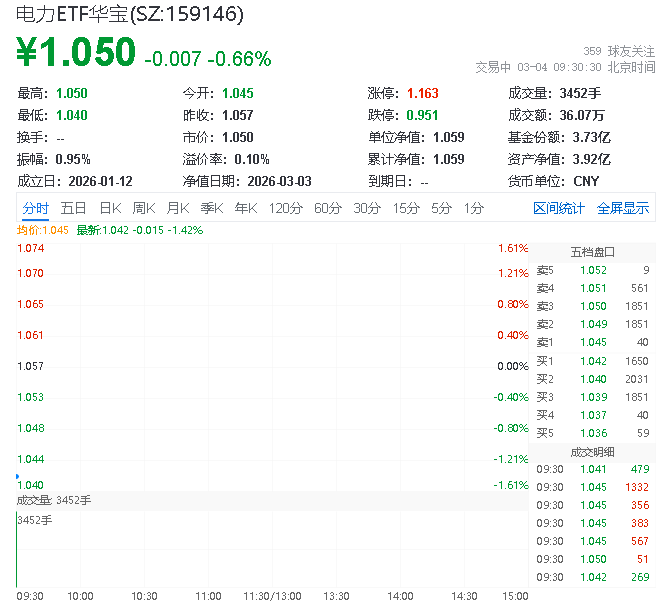Open the 日K candlestick tab
This screenshot has width=656, height=615.
(109, 208)
